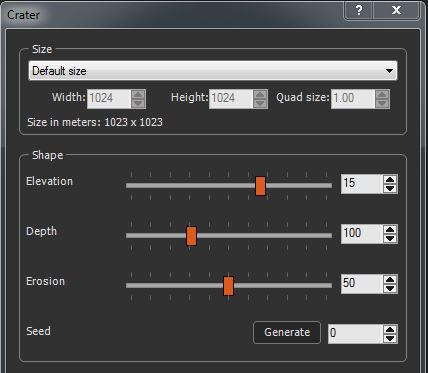The width and height of the screenshot is (428, 373).
Task: Click the Width value field
Action: click(x=109, y=99)
